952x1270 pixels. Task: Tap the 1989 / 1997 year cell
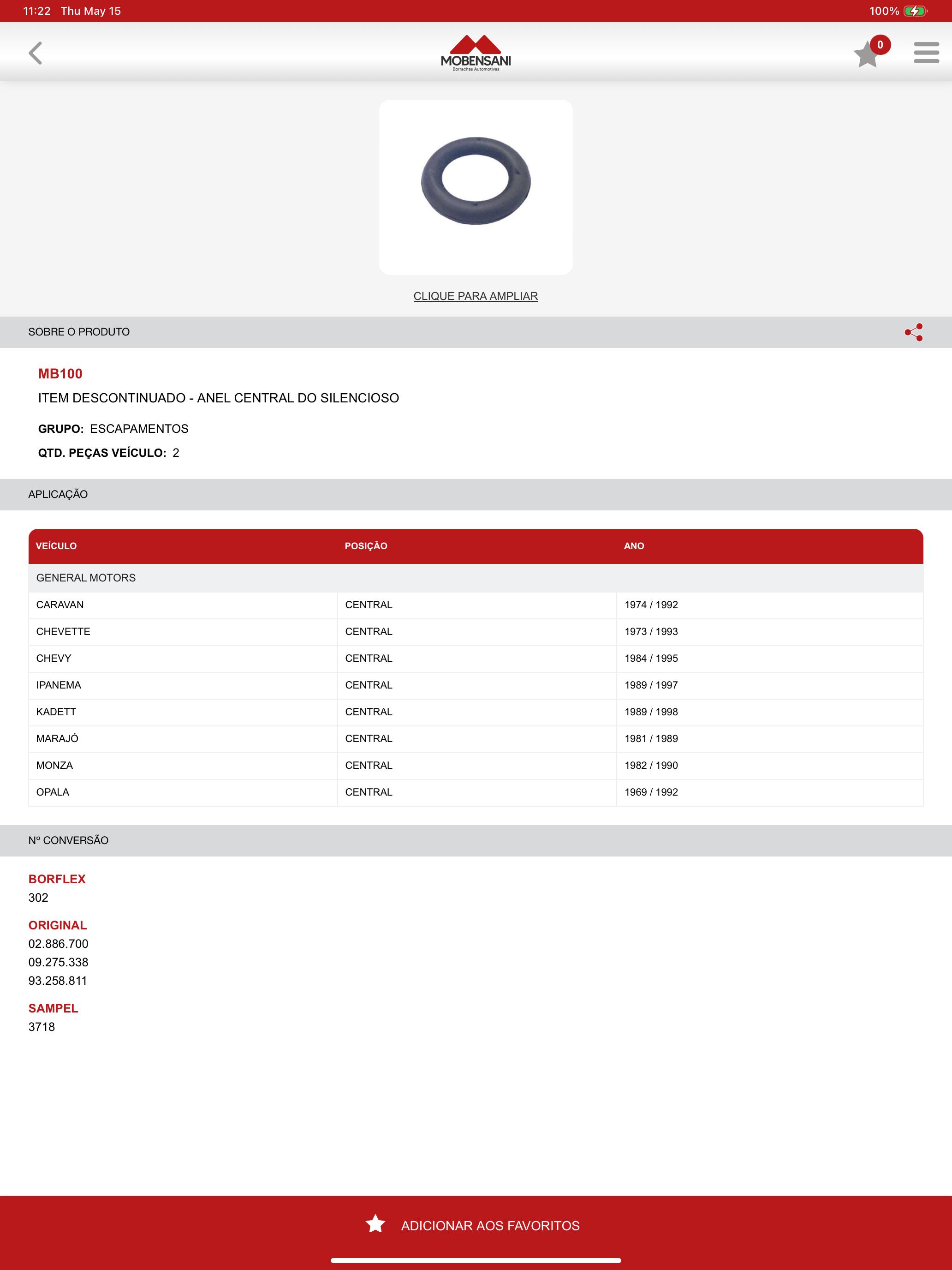[770, 685]
